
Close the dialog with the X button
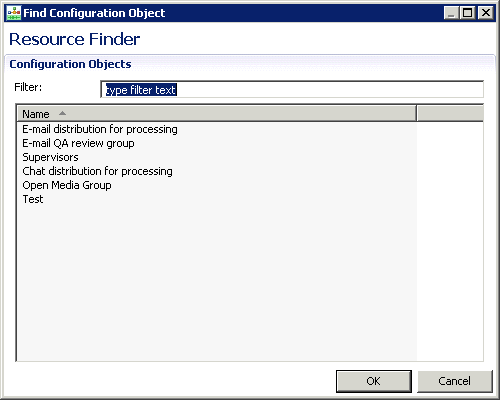485,13
